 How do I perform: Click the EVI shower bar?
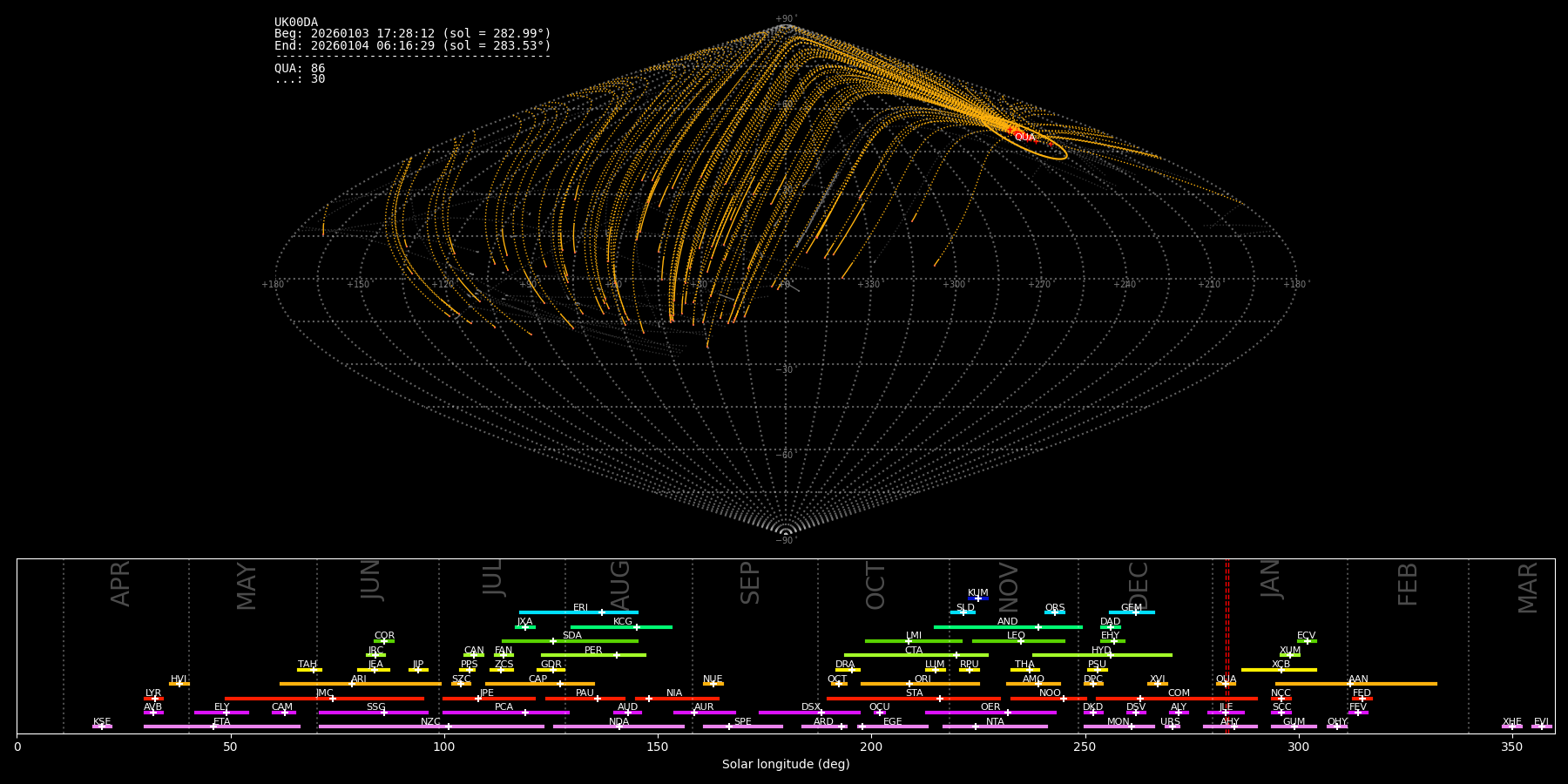(1541, 727)
